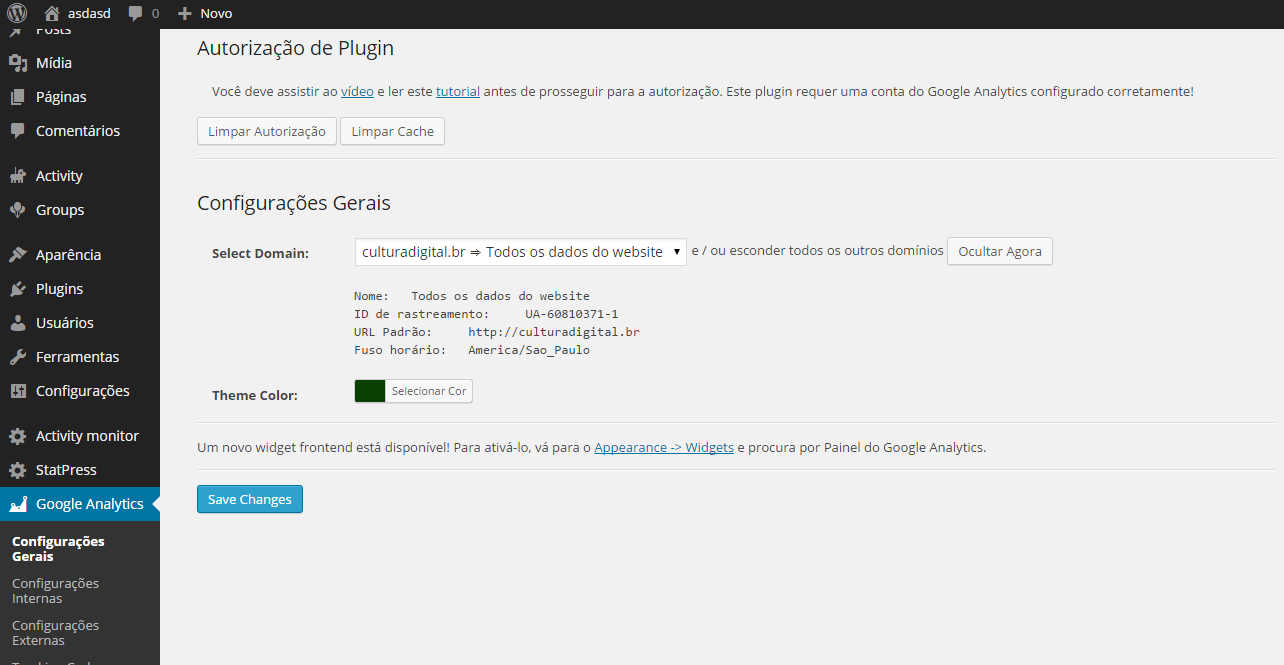Click the dark green theme color swatch
1284x665 pixels.
(370, 391)
